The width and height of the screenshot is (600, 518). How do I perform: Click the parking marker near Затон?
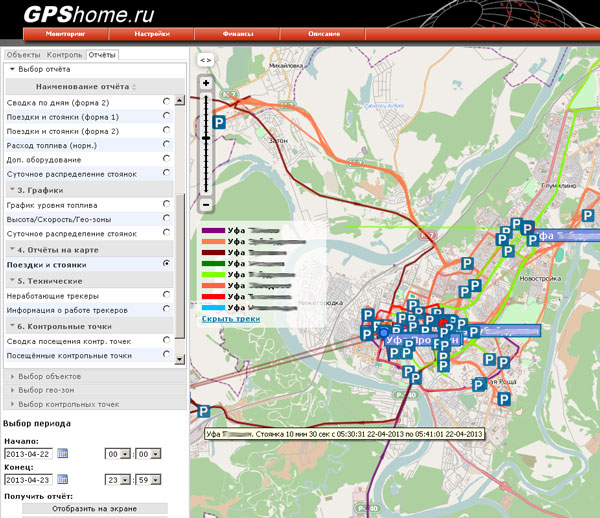(218, 121)
